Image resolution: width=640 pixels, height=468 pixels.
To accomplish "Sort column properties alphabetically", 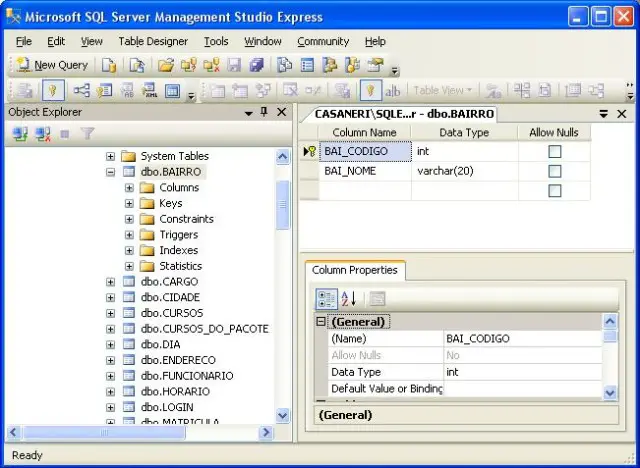I will pos(350,298).
